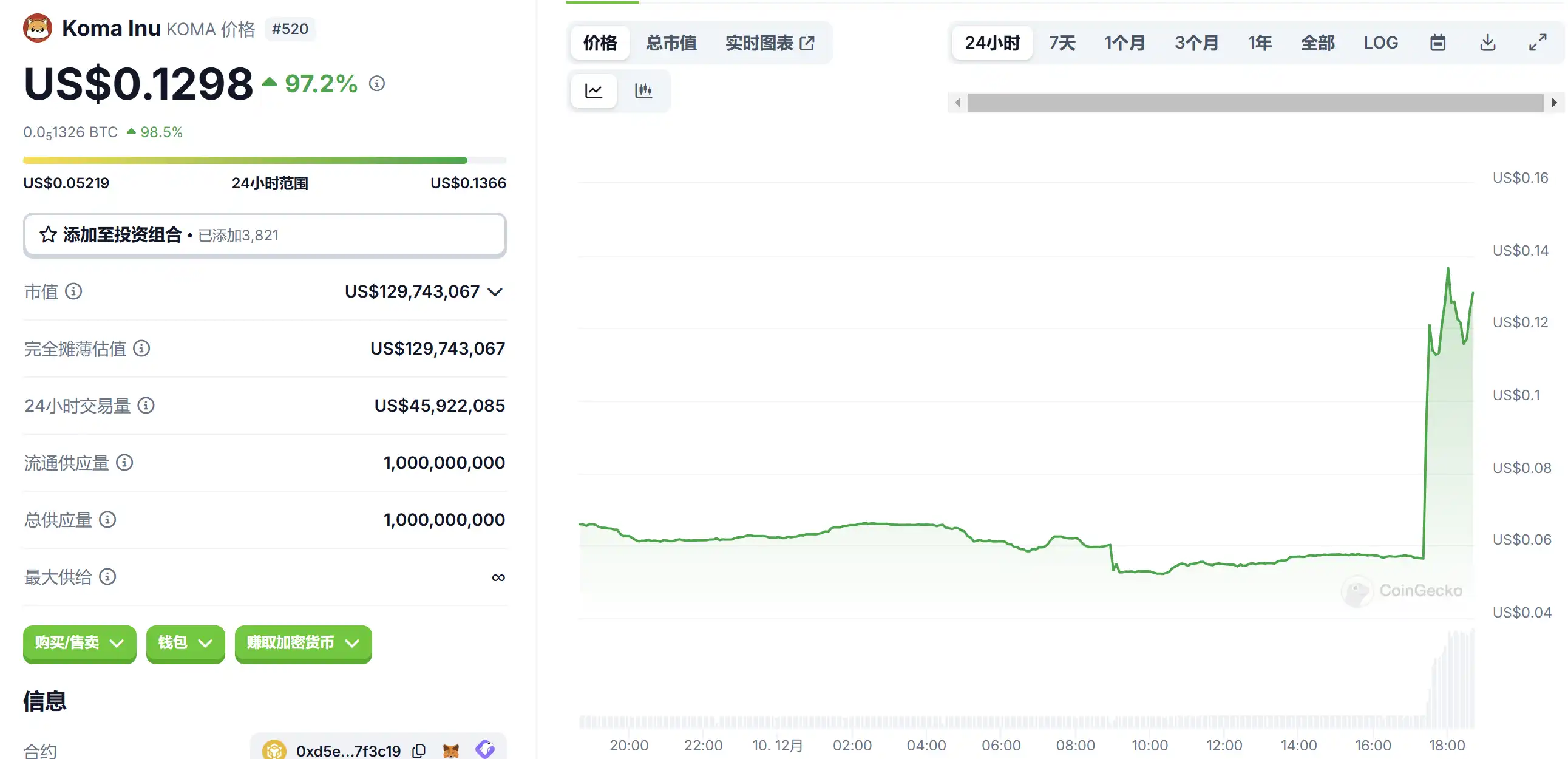This screenshot has height=759, width=1568.
Task: Copy the contract address icon
Action: pyautogui.click(x=419, y=750)
